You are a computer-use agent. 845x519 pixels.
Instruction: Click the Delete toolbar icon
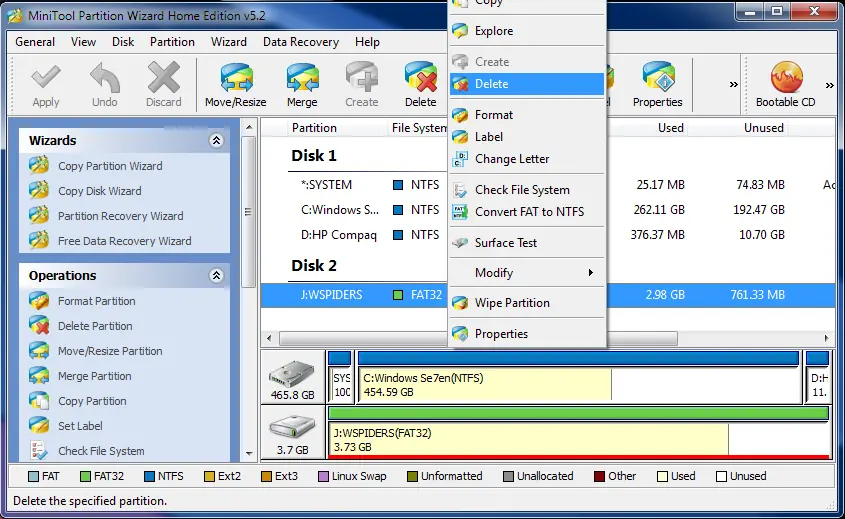coord(421,78)
